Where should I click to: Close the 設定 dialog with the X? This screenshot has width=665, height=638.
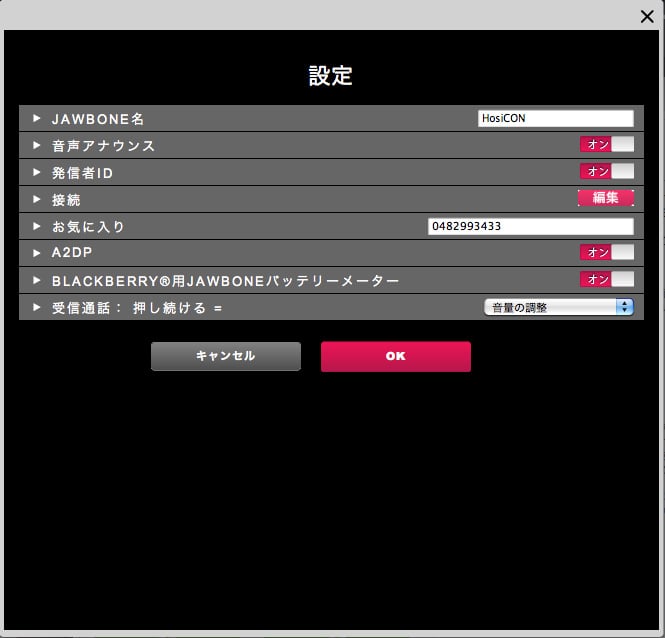pyautogui.click(x=647, y=15)
